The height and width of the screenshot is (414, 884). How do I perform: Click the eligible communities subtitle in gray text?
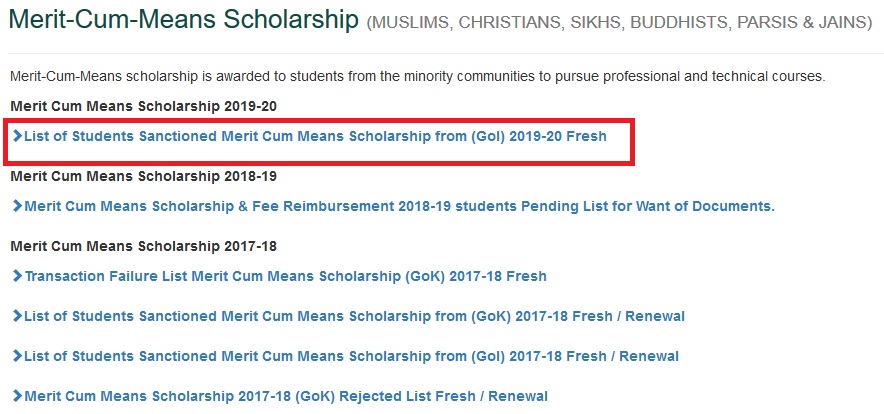pos(620,23)
